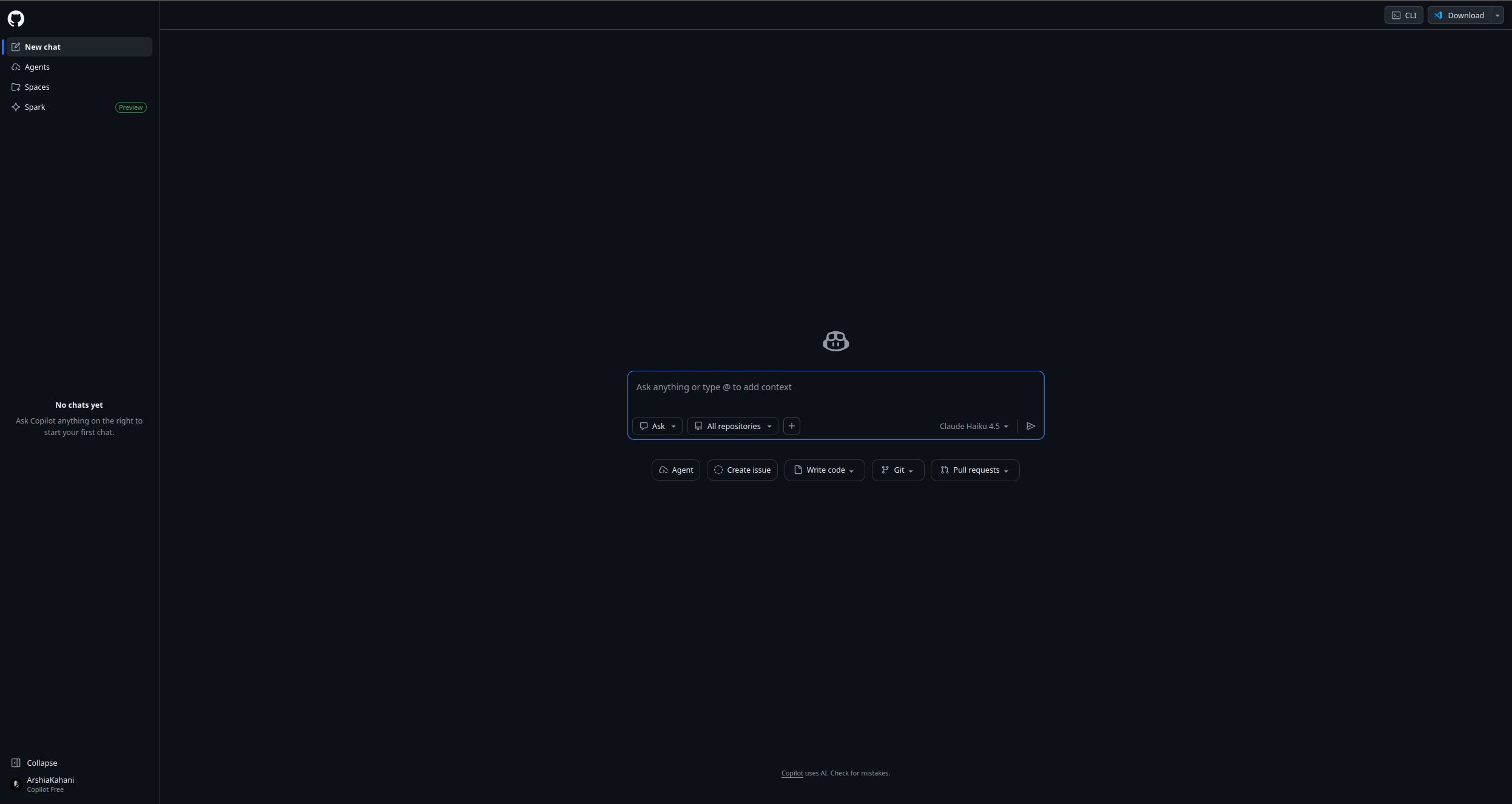Open the Spark section

tap(79, 107)
